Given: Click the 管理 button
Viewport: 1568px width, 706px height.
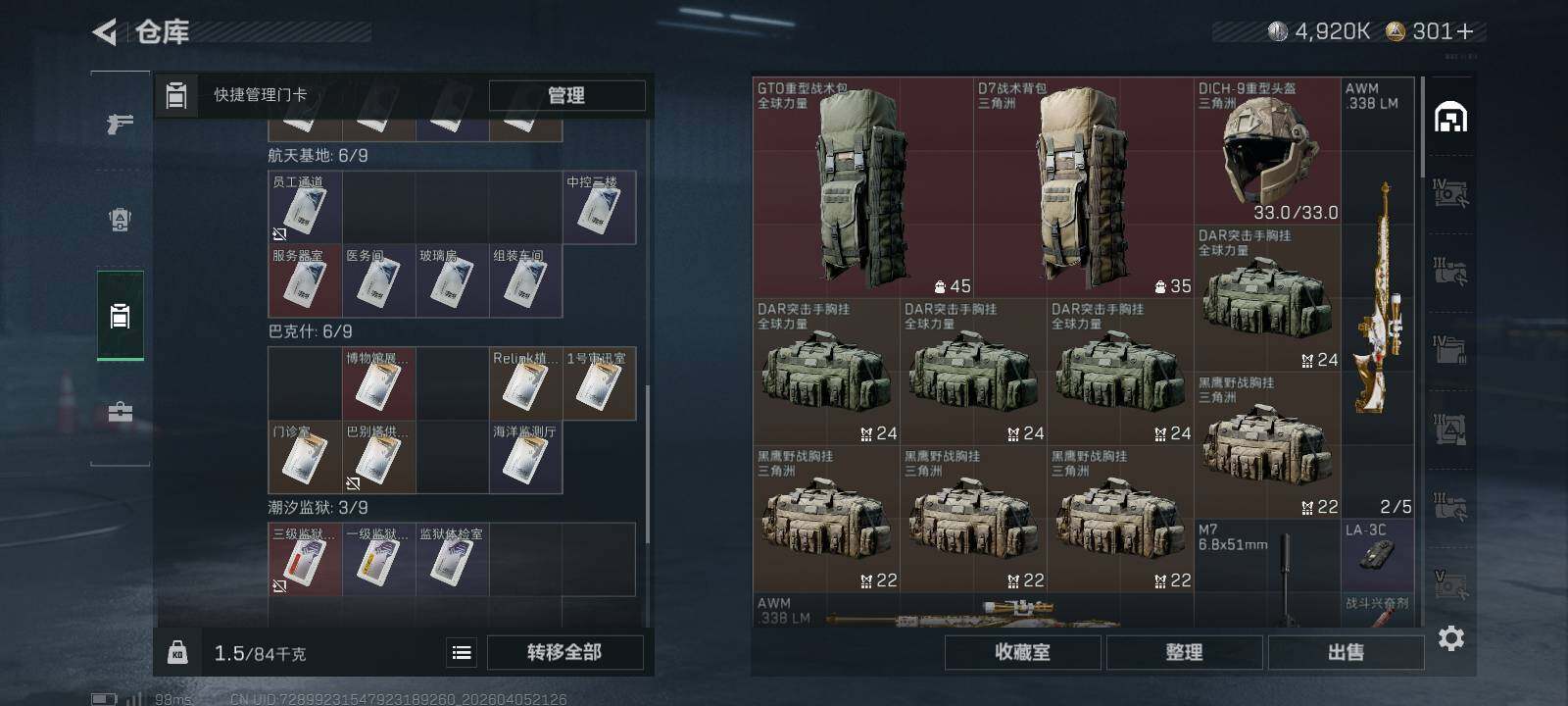Looking at the screenshot, I should click(566, 95).
